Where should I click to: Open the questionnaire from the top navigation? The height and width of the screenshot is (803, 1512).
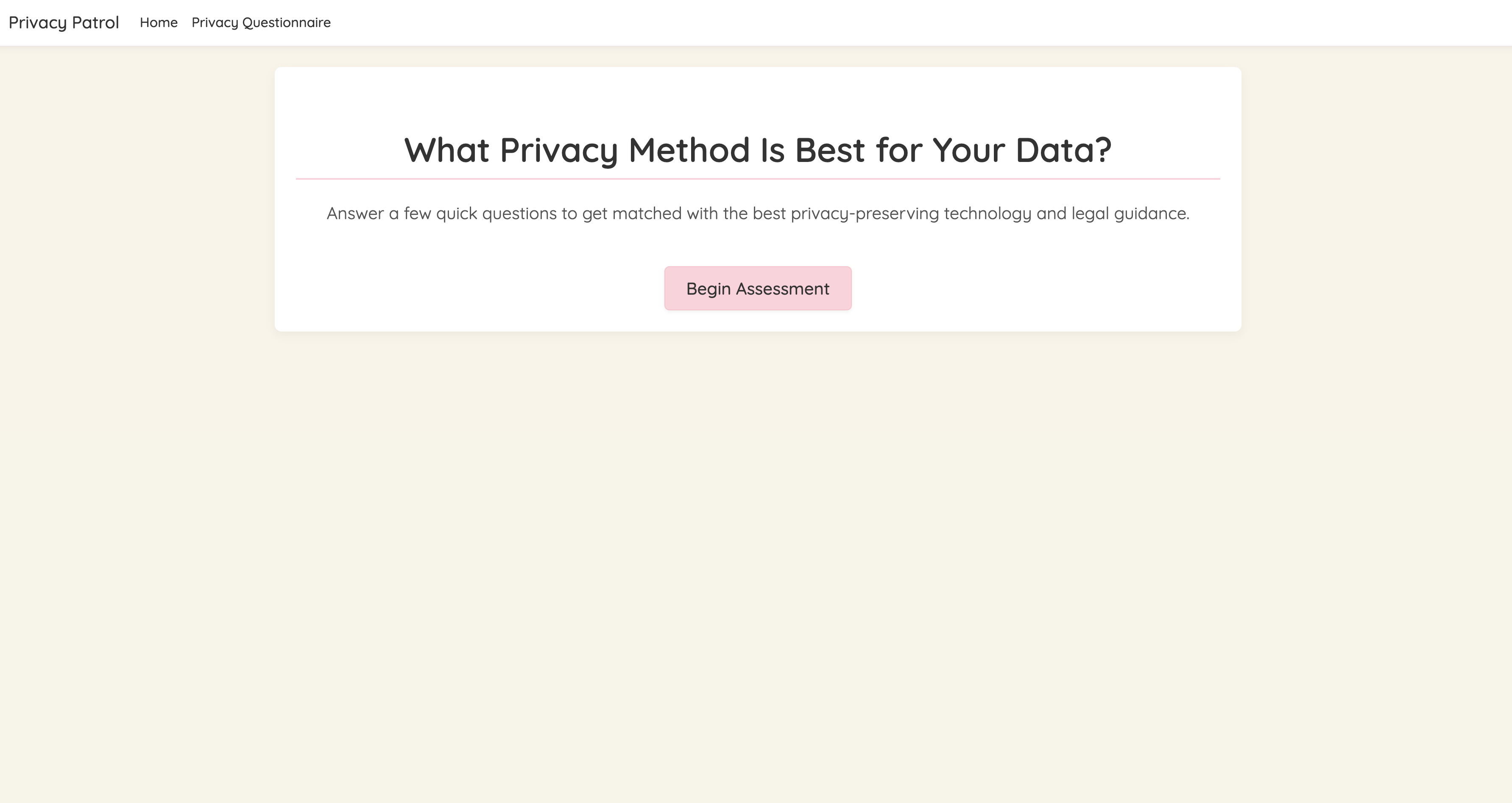(261, 22)
